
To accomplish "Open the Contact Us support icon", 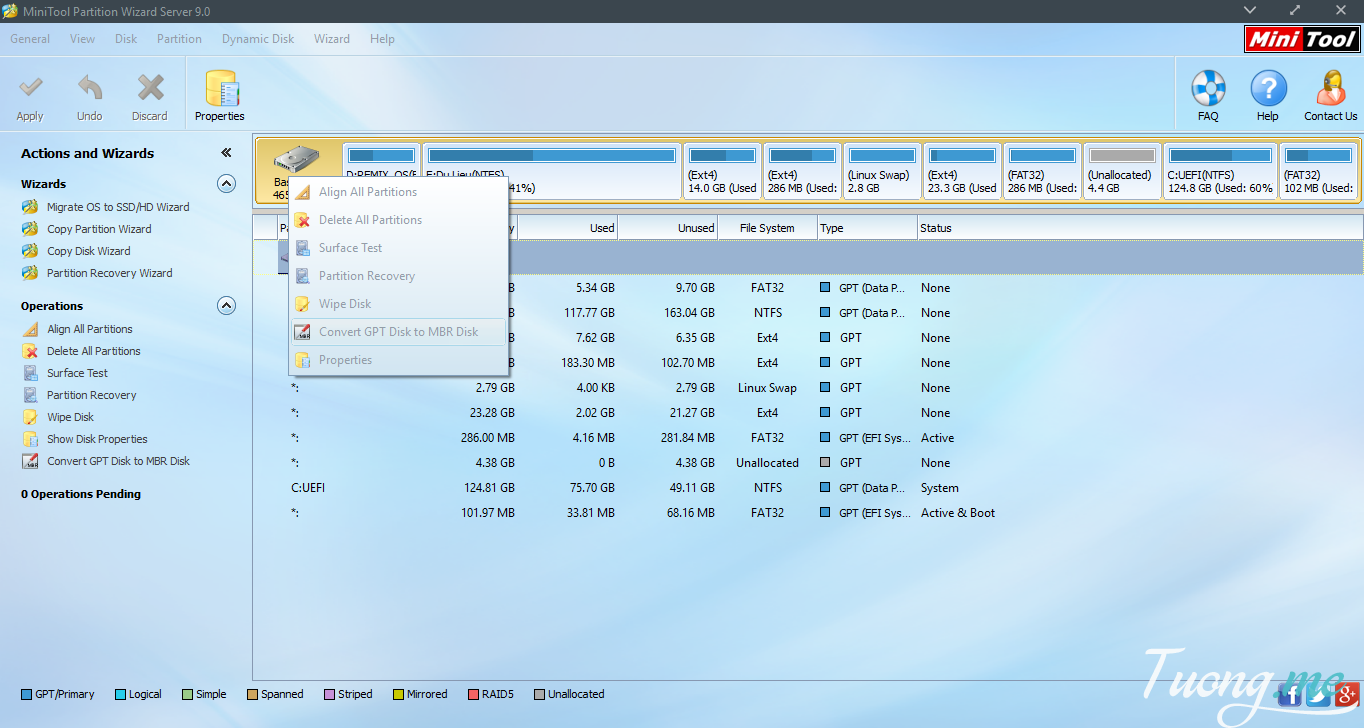I will coord(1331,89).
